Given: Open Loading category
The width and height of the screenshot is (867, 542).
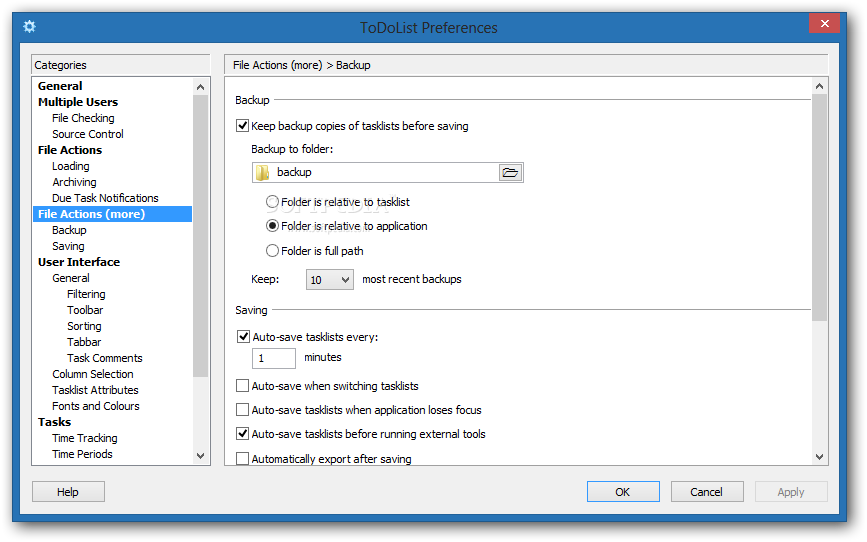Looking at the screenshot, I should point(70,166).
